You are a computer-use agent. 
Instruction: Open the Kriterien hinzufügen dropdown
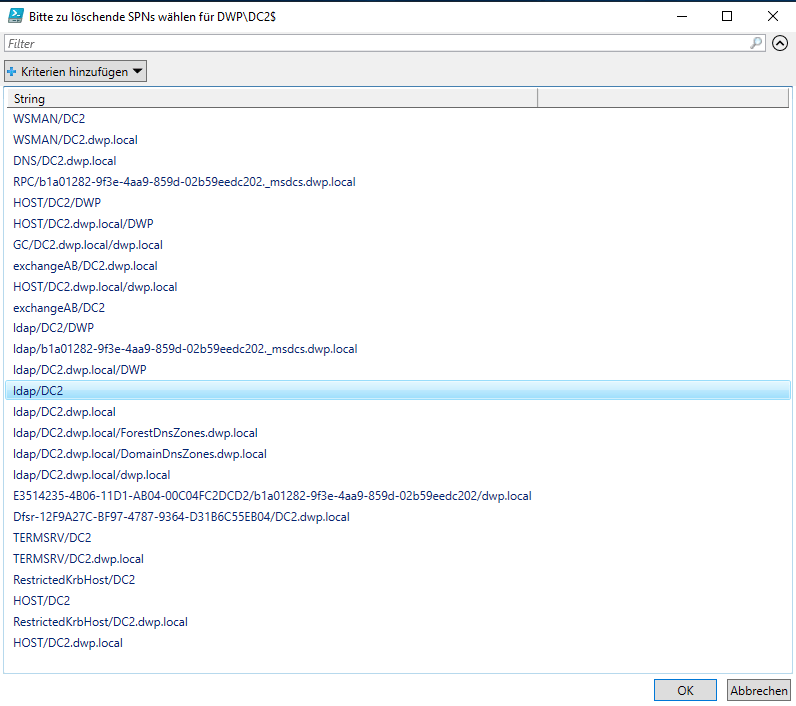click(x=76, y=72)
